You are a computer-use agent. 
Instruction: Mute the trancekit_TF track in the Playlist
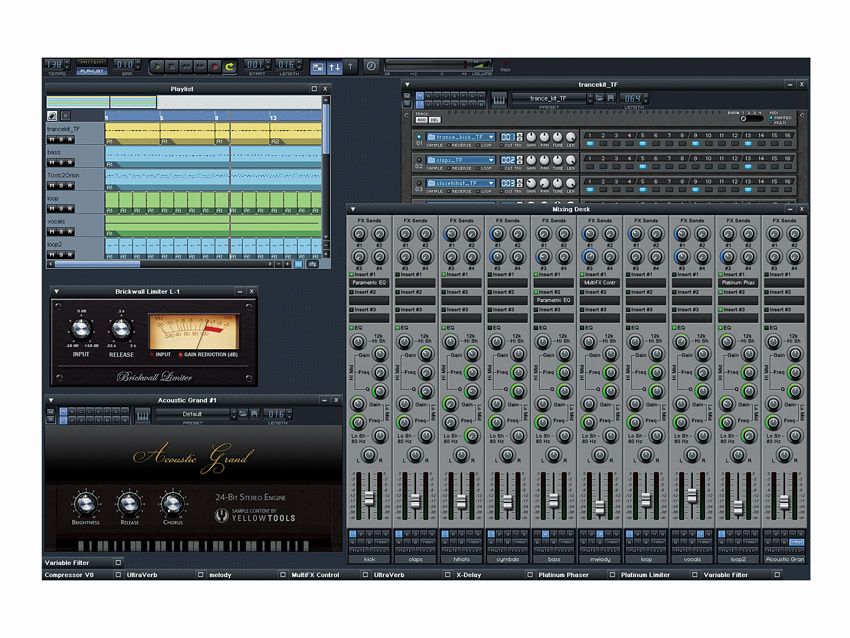tap(53, 140)
